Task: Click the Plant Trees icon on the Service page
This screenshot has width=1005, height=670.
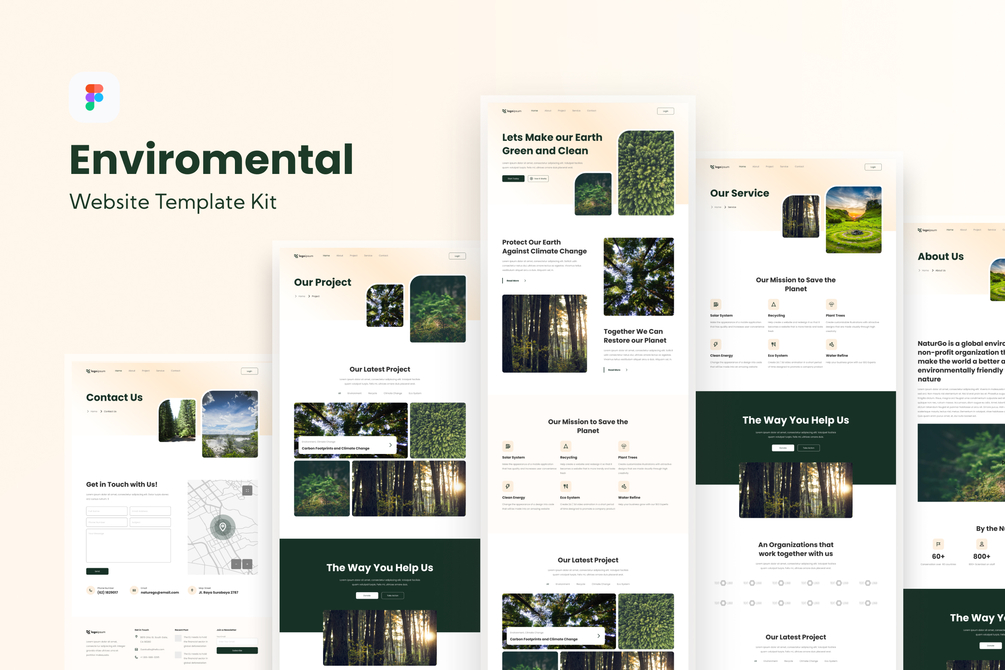Action: tap(831, 305)
